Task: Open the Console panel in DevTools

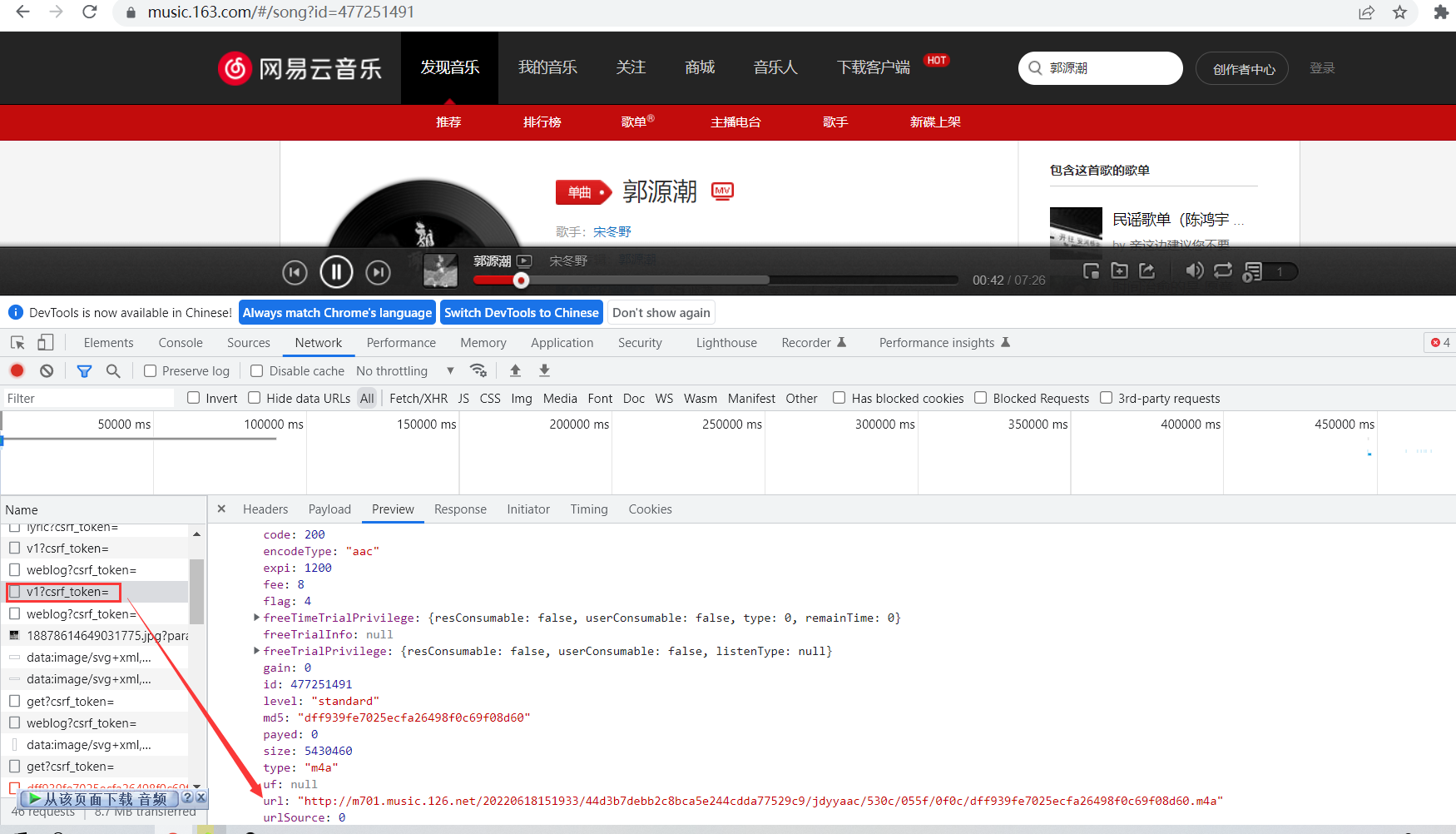Action: (x=180, y=342)
